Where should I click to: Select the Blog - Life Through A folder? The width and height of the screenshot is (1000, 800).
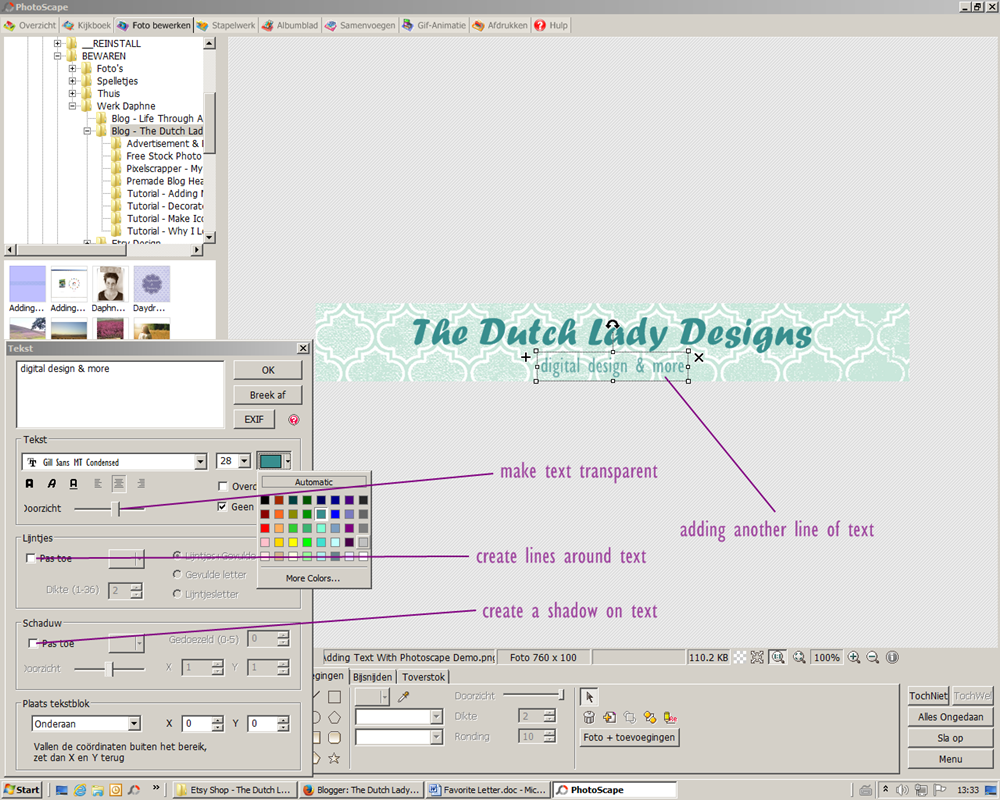coord(157,119)
